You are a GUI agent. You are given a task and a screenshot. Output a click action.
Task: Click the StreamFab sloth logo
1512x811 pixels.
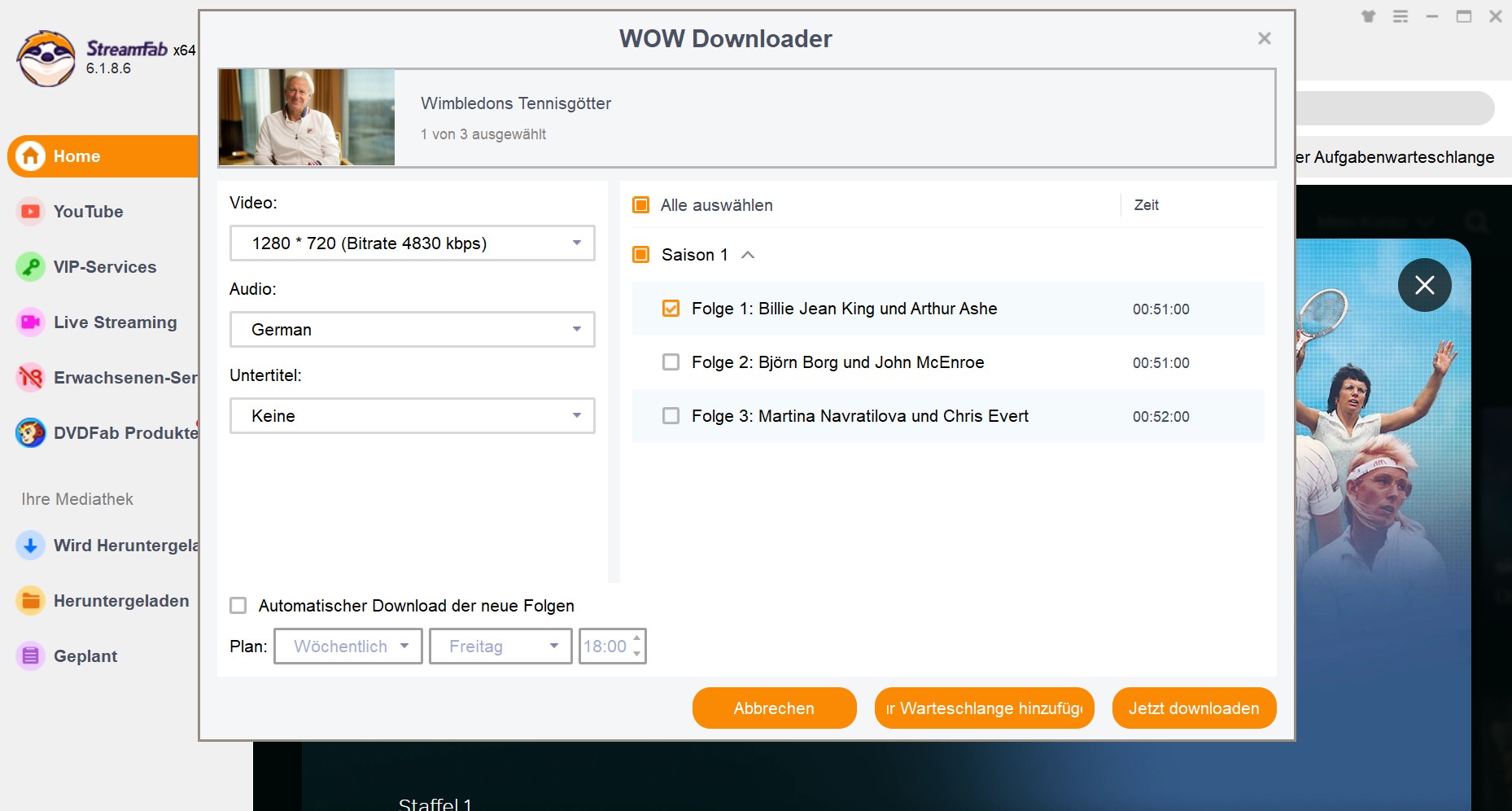[x=46, y=59]
